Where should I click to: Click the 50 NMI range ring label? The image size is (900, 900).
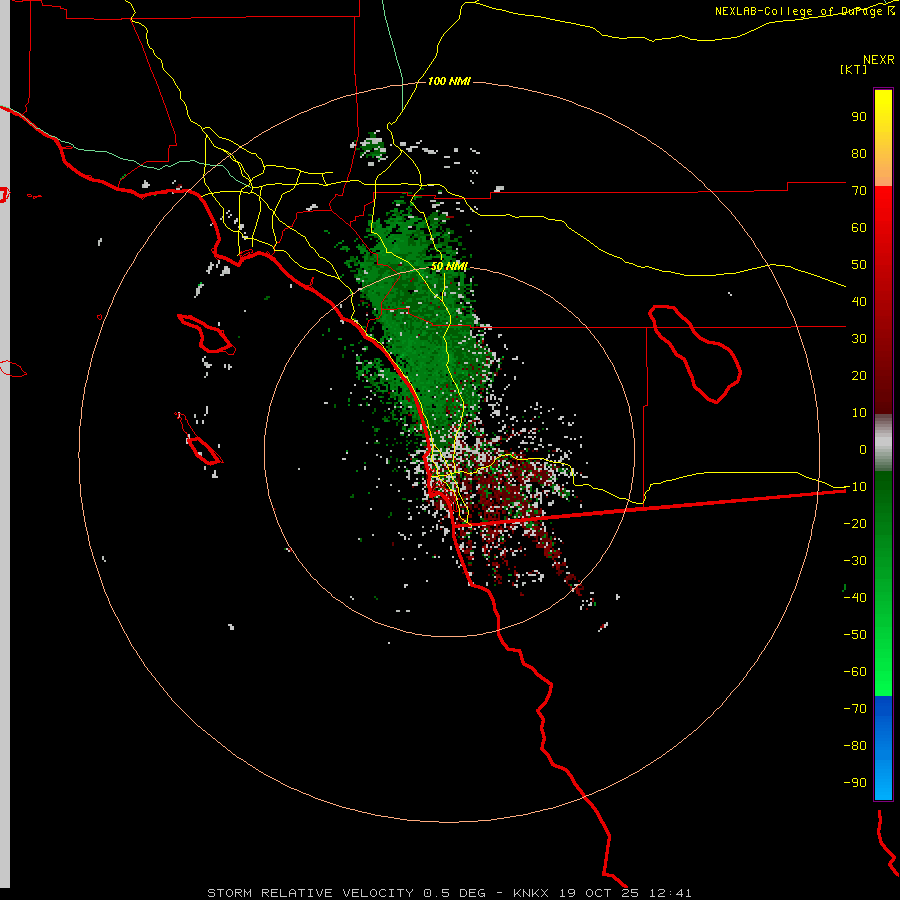coord(449,267)
